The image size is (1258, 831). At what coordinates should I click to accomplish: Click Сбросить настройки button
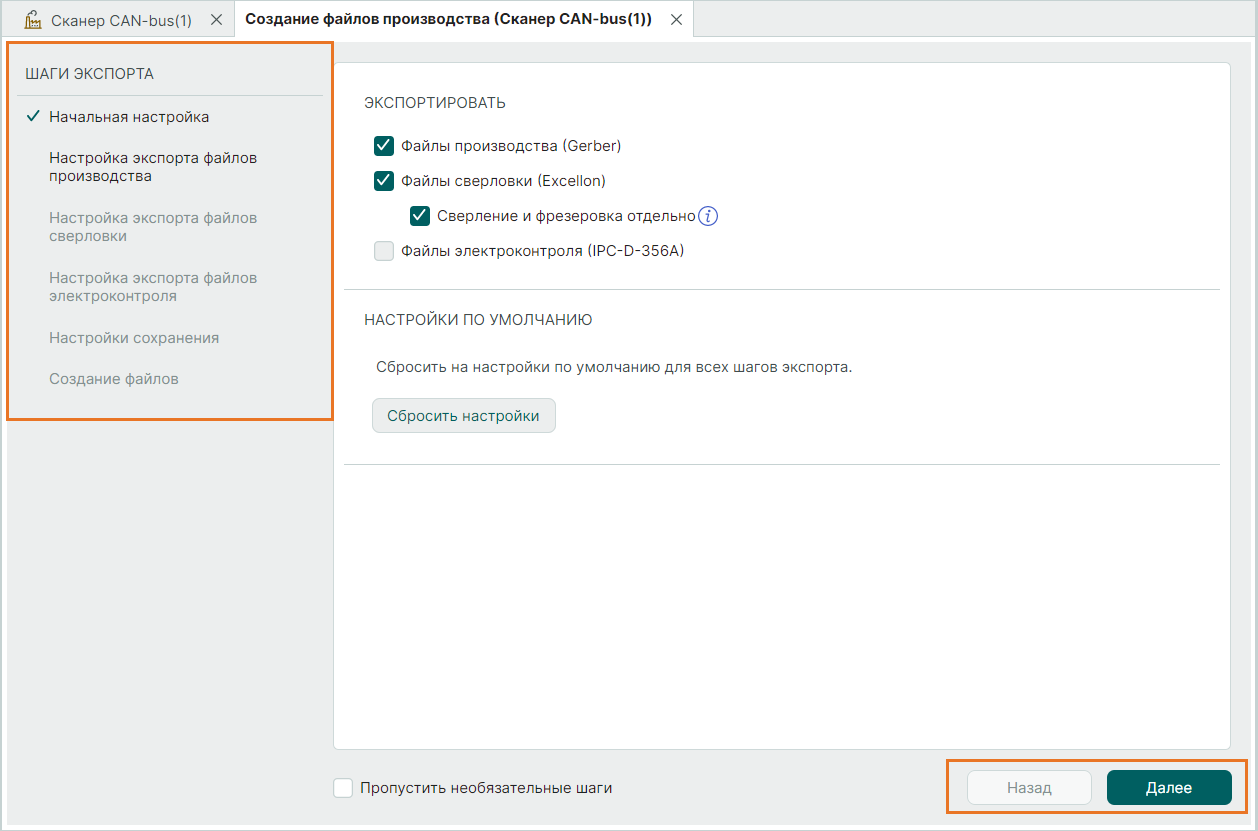point(463,416)
